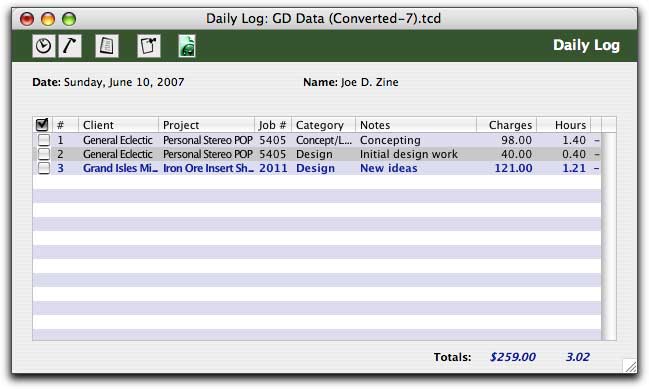Screen dimensions: 649x389
Task: Open the clock timer tool icon
Action: 43,46
